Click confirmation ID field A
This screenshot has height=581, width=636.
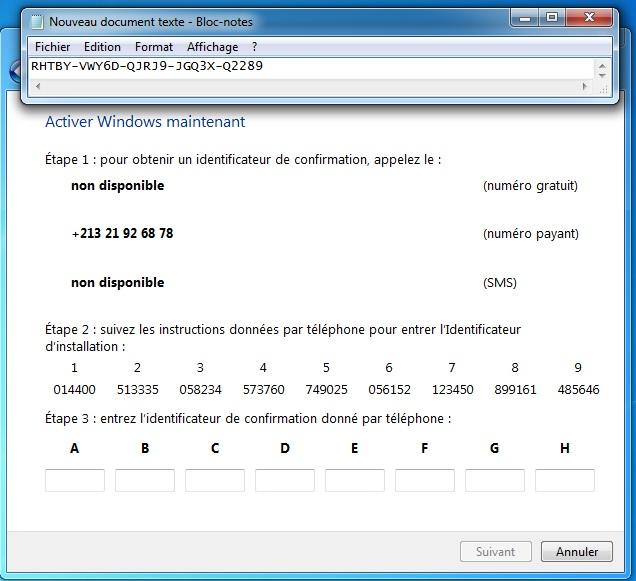point(75,480)
